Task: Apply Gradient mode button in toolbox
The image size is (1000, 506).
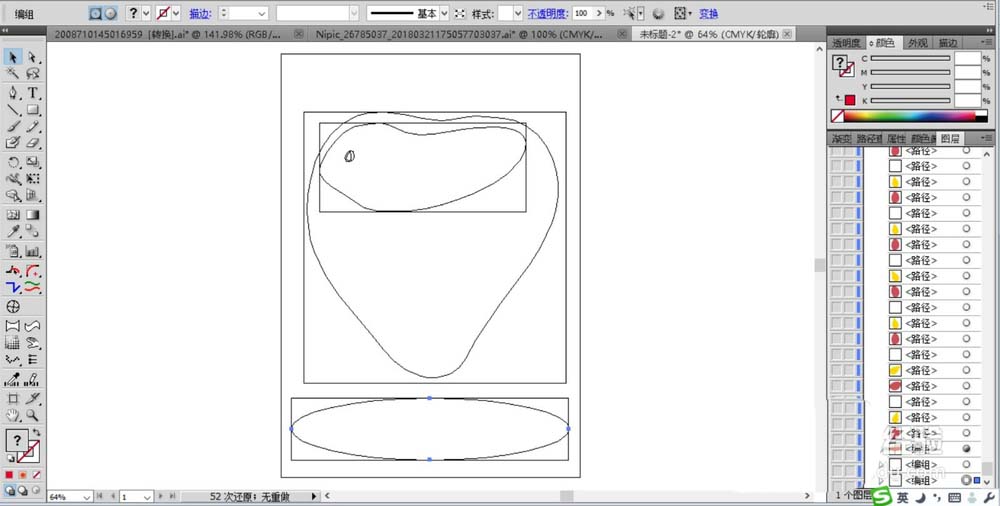Action: (x=23, y=475)
